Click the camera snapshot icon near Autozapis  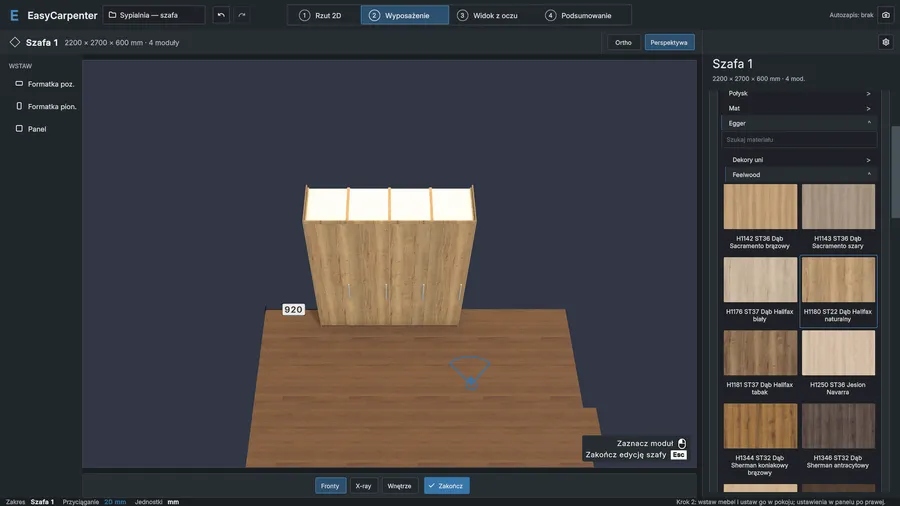click(x=886, y=15)
